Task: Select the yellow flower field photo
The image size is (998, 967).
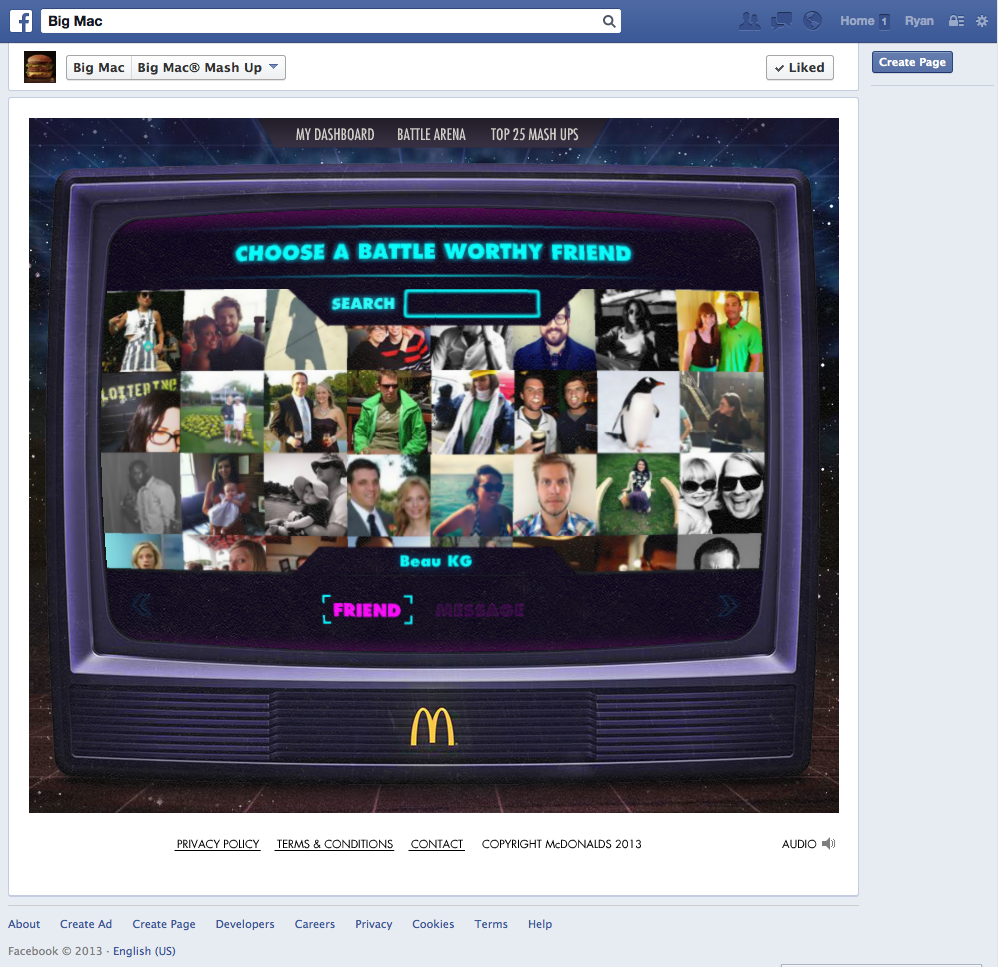Action: [222, 412]
